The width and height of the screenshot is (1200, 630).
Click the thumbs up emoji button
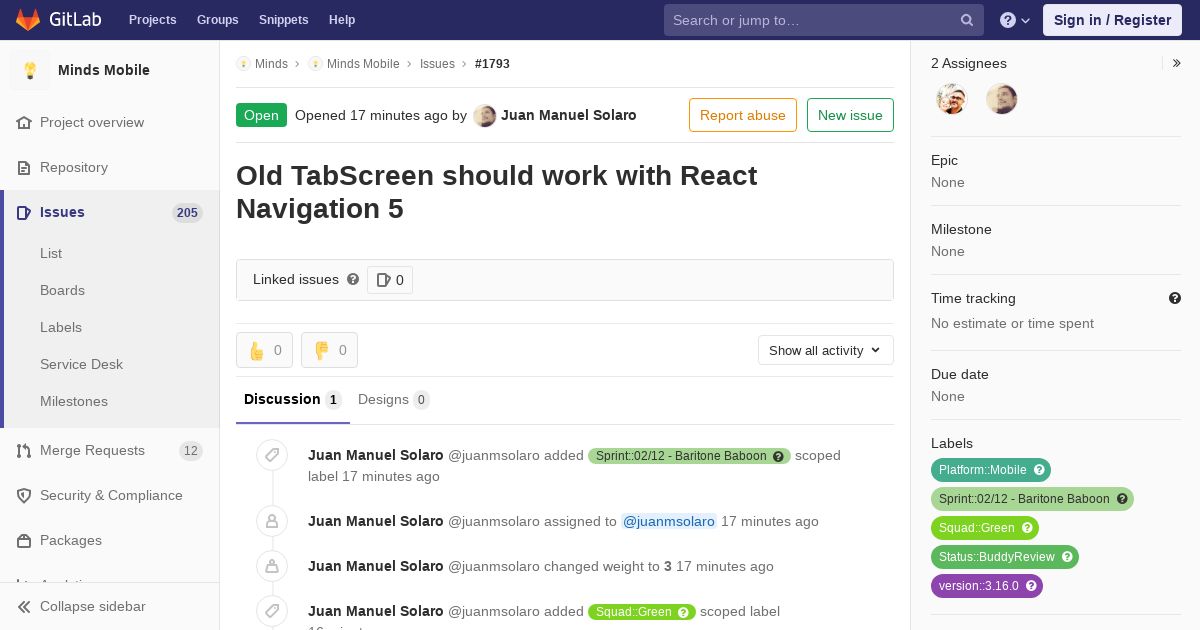[x=264, y=350]
